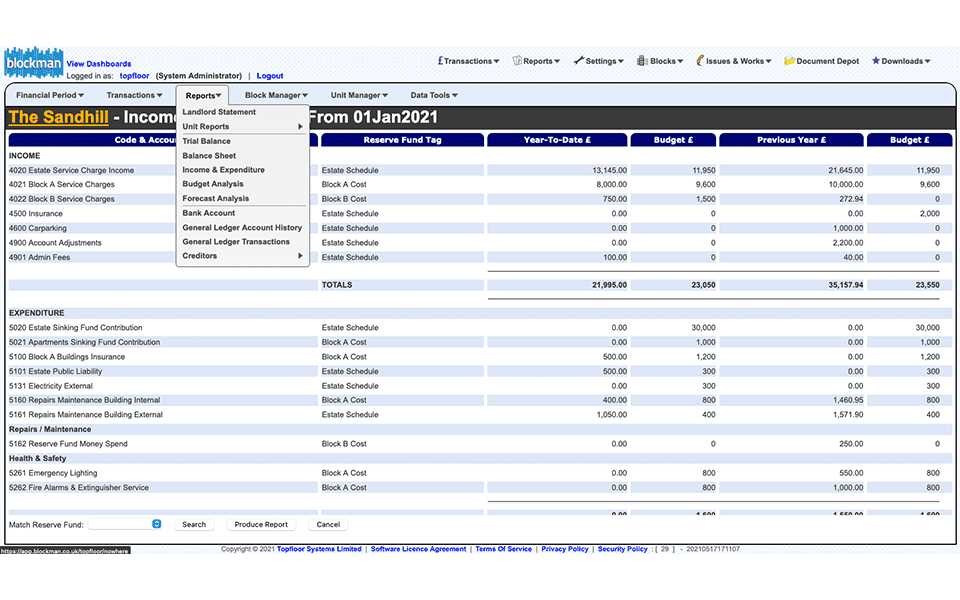Expand the Financial Period menu
Image resolution: width=960 pixels, height=600 pixels.
click(50, 96)
